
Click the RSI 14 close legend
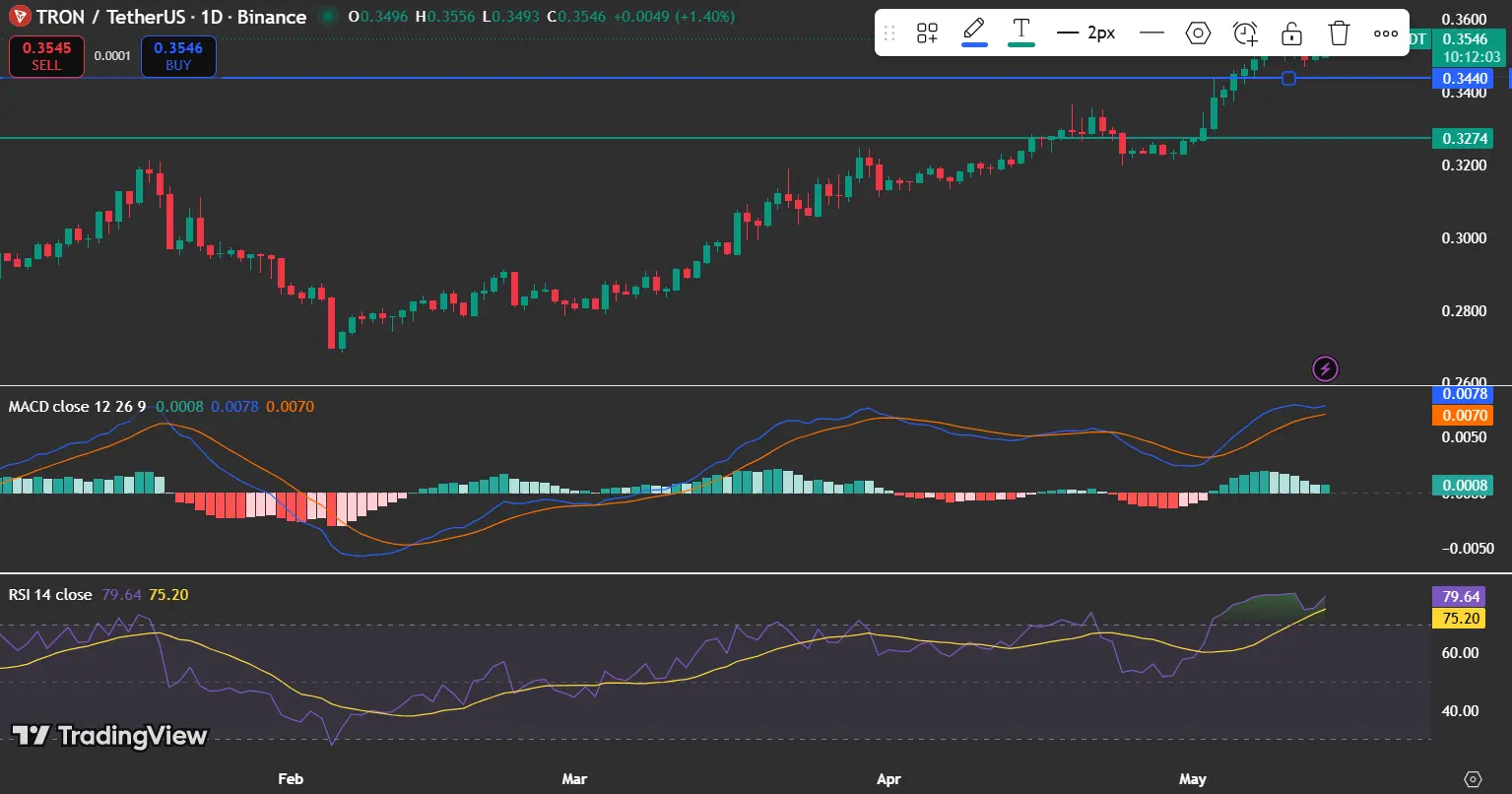point(50,594)
